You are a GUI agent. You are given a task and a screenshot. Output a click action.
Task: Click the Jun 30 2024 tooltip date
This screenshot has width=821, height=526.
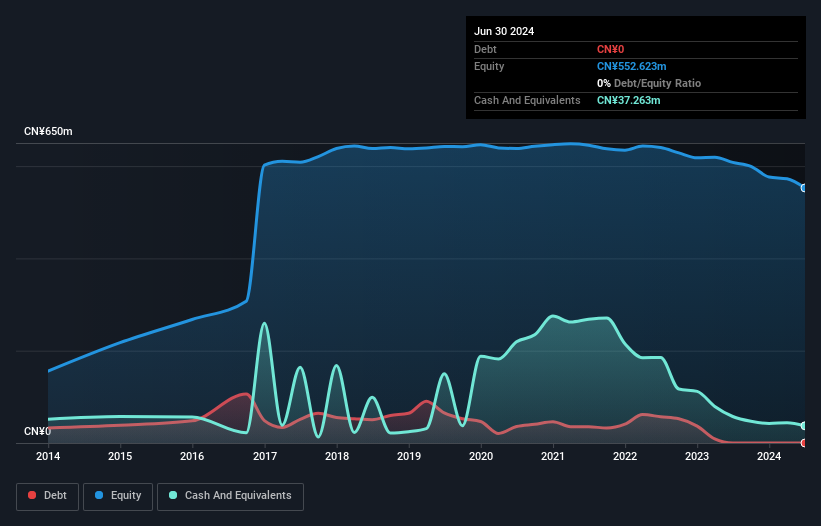coord(504,31)
